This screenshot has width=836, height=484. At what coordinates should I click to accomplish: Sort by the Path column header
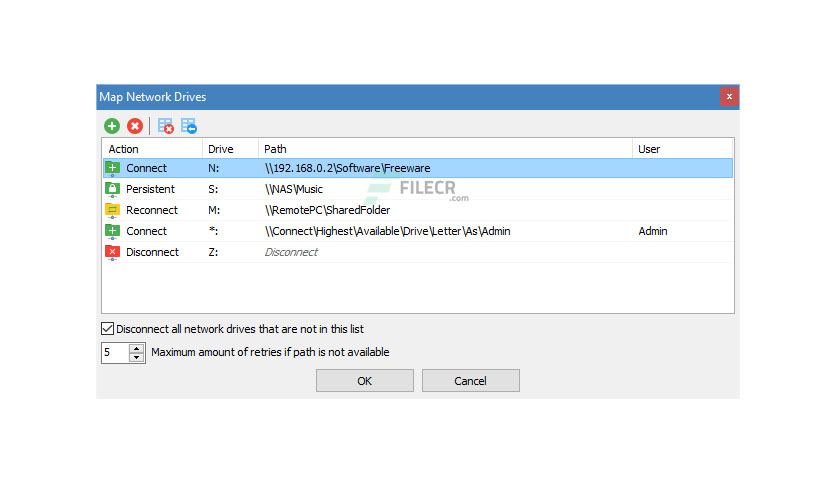pyautogui.click(x=445, y=149)
